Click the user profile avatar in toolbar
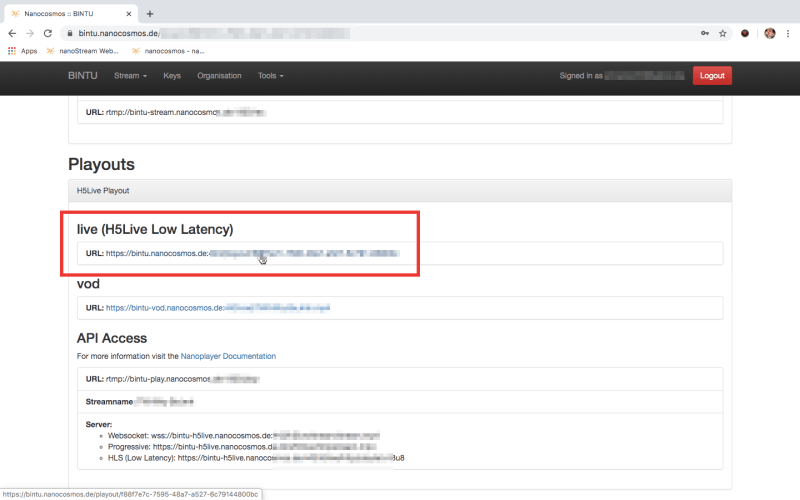The height and width of the screenshot is (500, 800). point(769,33)
